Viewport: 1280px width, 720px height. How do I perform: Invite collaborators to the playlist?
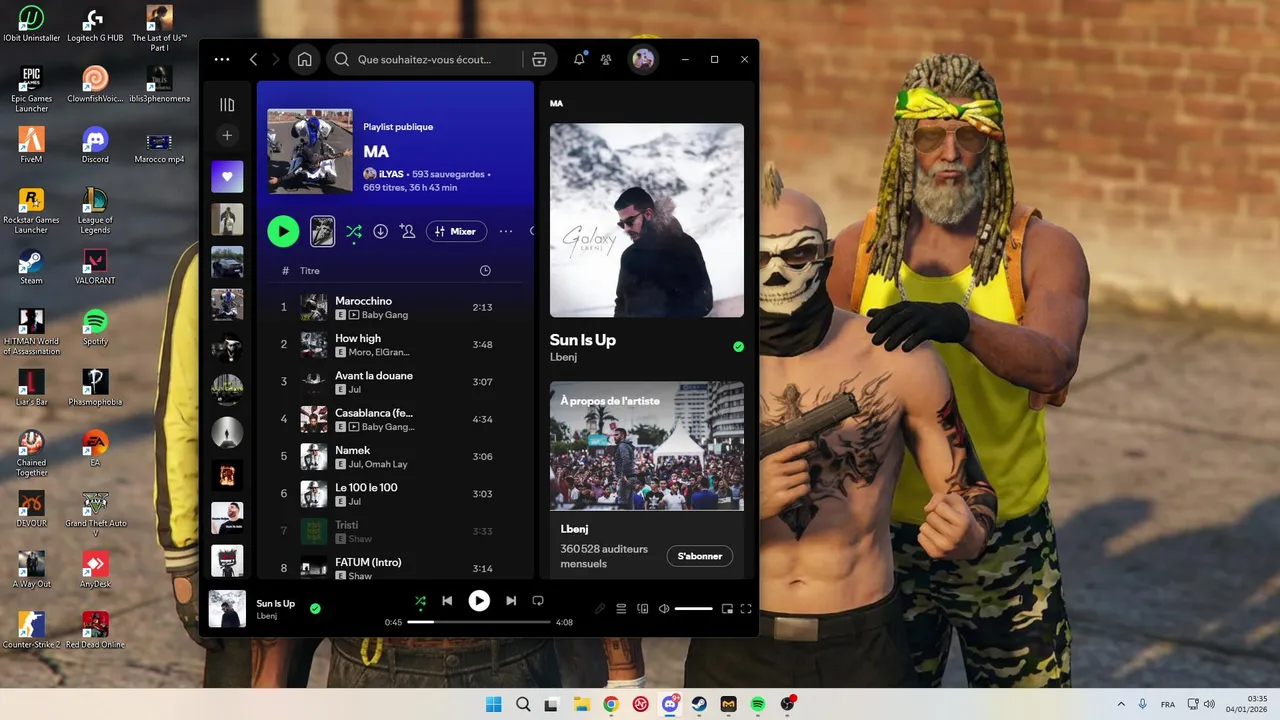pyautogui.click(x=407, y=231)
